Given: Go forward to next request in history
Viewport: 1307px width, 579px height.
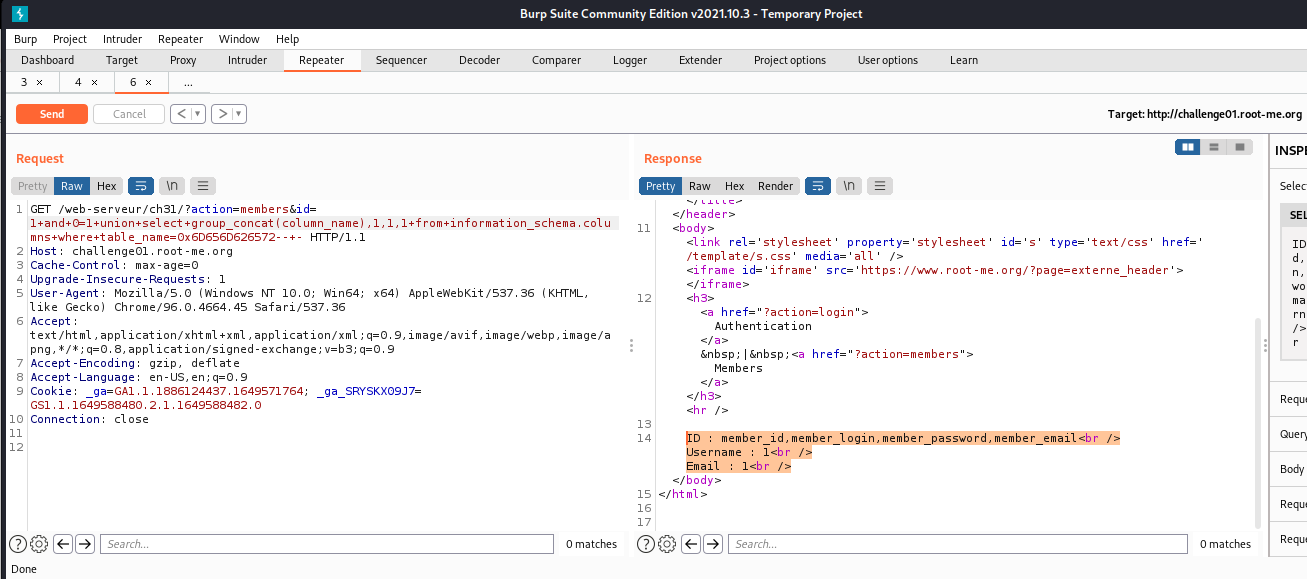Looking at the screenshot, I should [223, 114].
